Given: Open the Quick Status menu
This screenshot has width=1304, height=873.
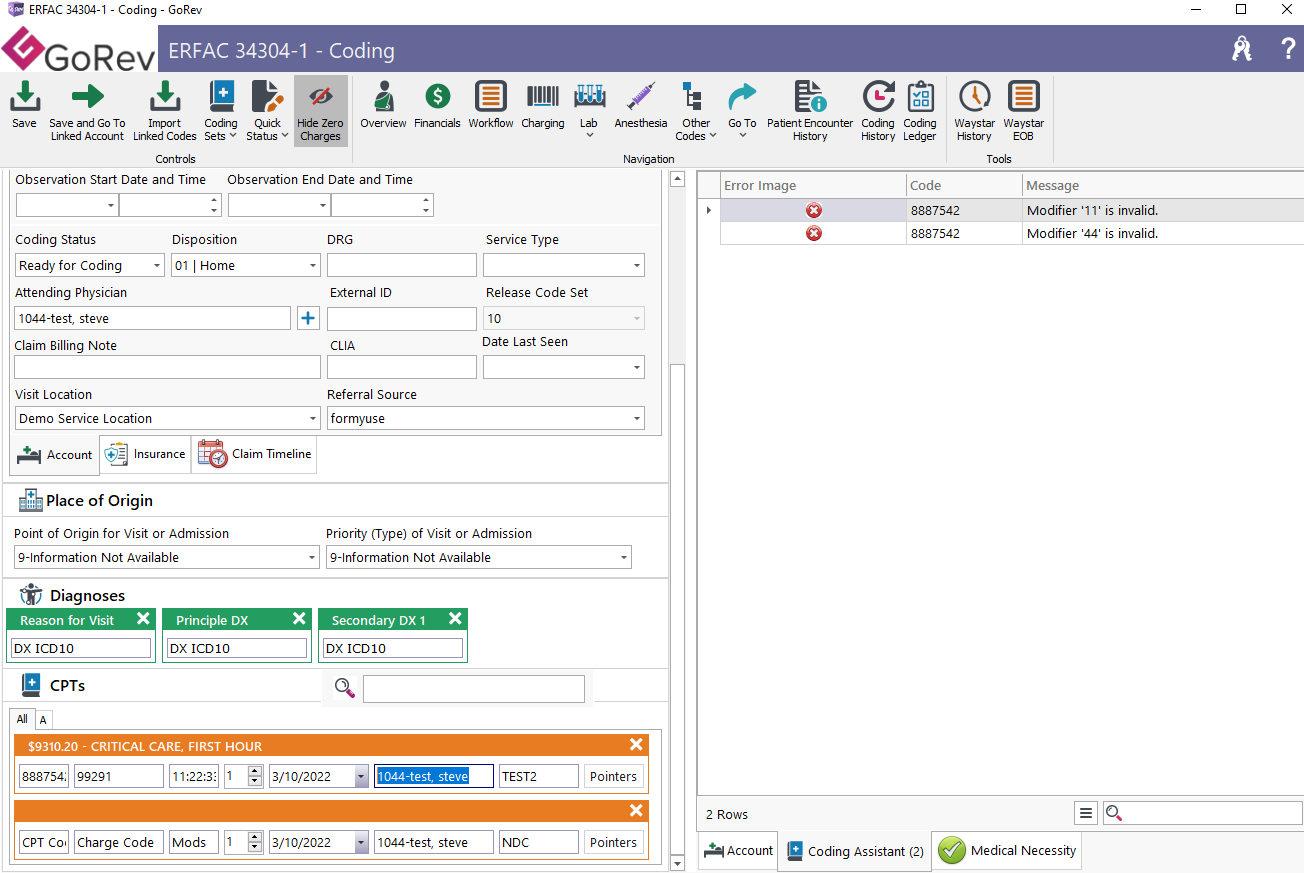Looking at the screenshot, I should pyautogui.click(x=267, y=111).
